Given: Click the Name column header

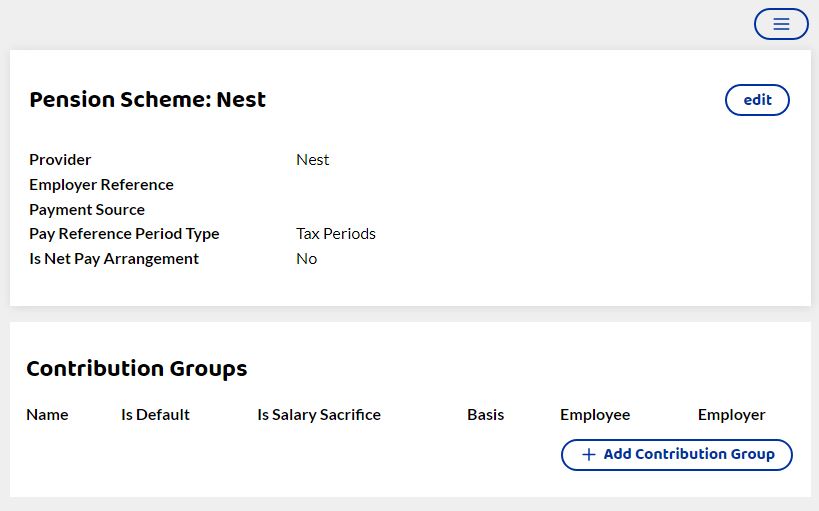Looking at the screenshot, I should point(47,415).
